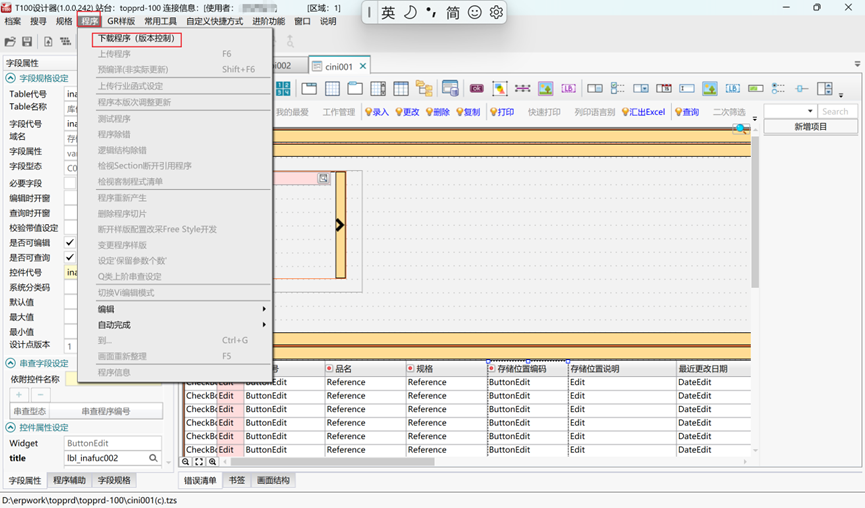Select the radio button group widget icon
This screenshot has width=865, height=508.
(778, 88)
